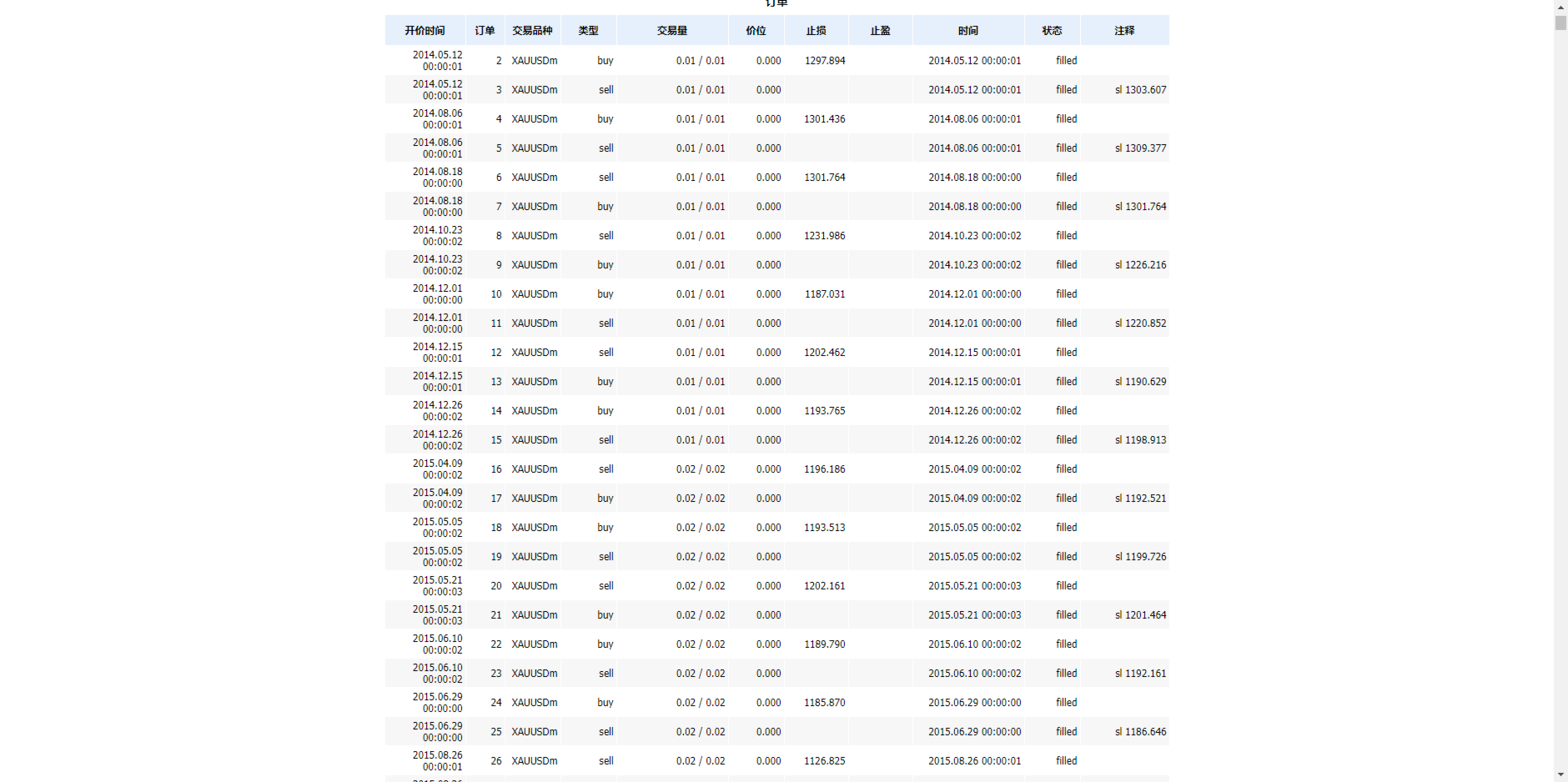
Task: Select stop loss value 1202.462
Action: pos(825,353)
